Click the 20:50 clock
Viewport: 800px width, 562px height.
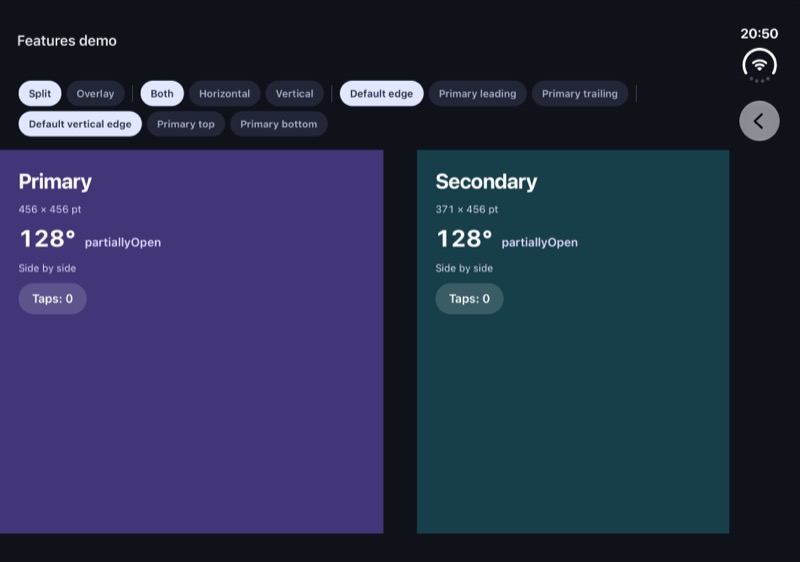pyautogui.click(x=759, y=34)
